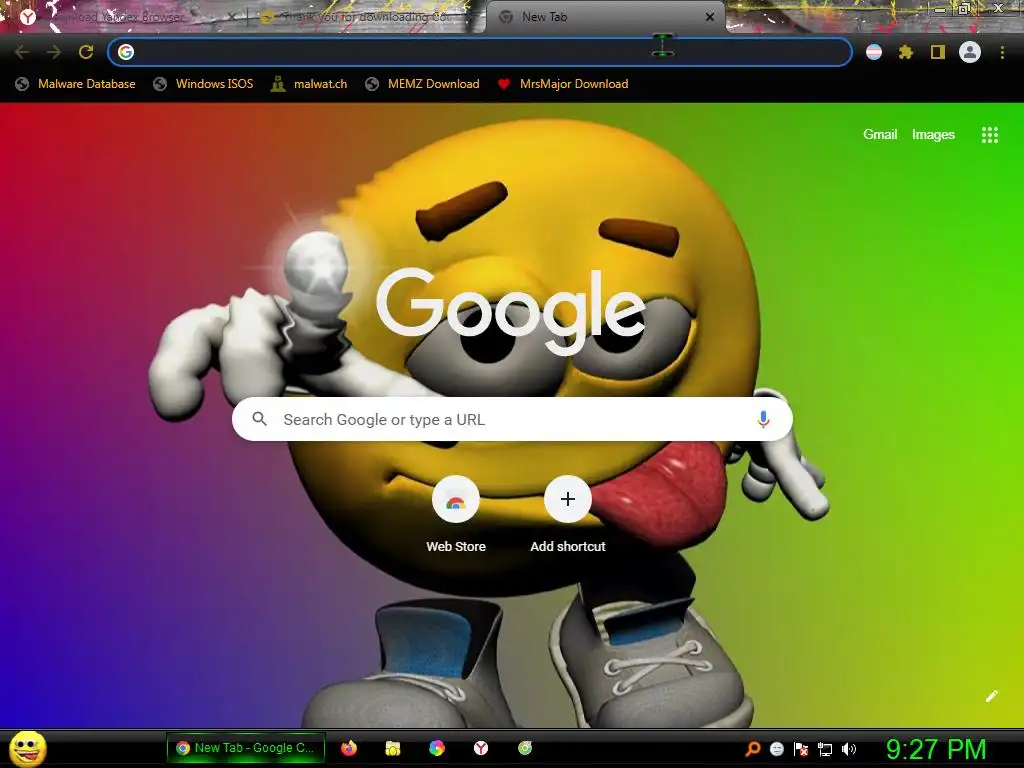Click the Google icon in address bar
The height and width of the screenshot is (768, 1024).
coord(126,52)
